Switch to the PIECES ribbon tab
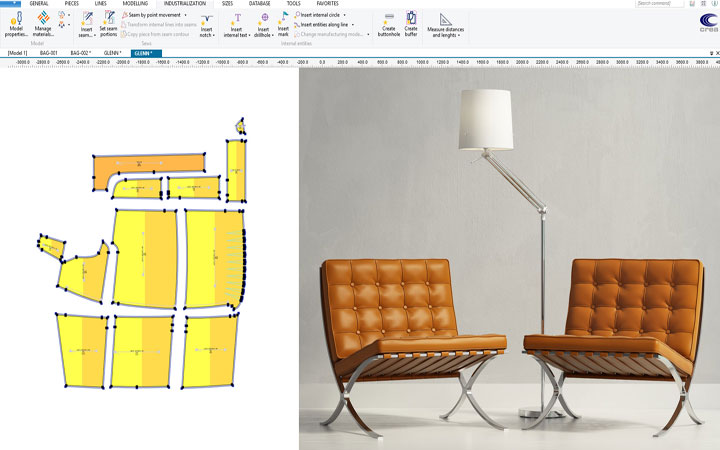 (71, 4)
